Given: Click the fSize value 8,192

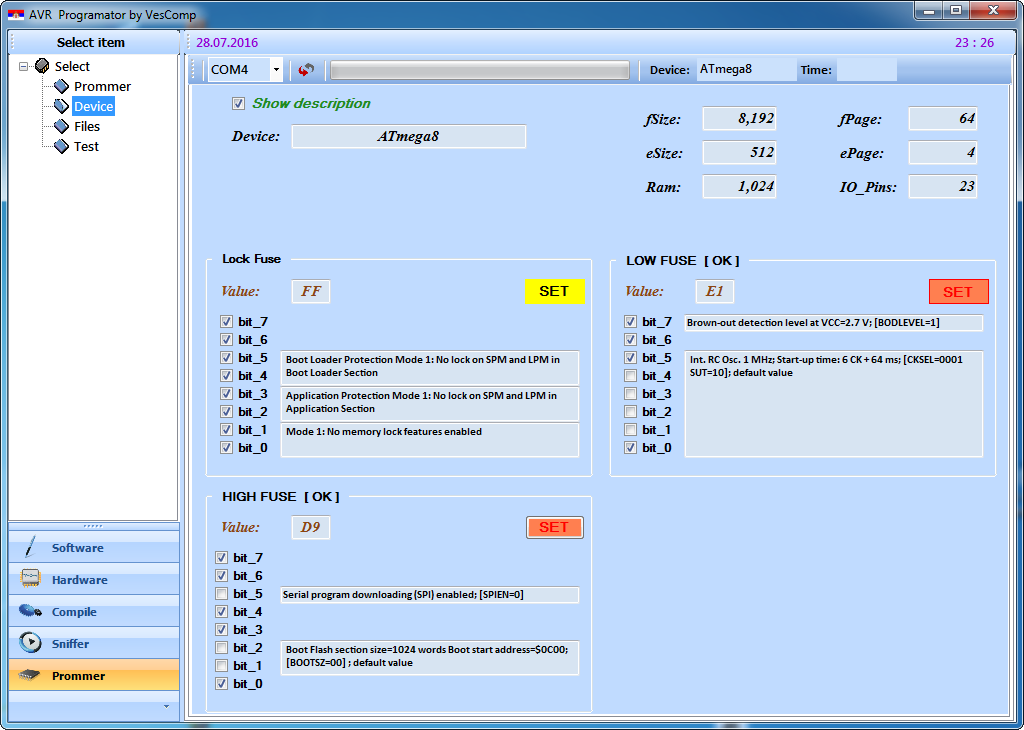Looking at the screenshot, I should [739, 119].
